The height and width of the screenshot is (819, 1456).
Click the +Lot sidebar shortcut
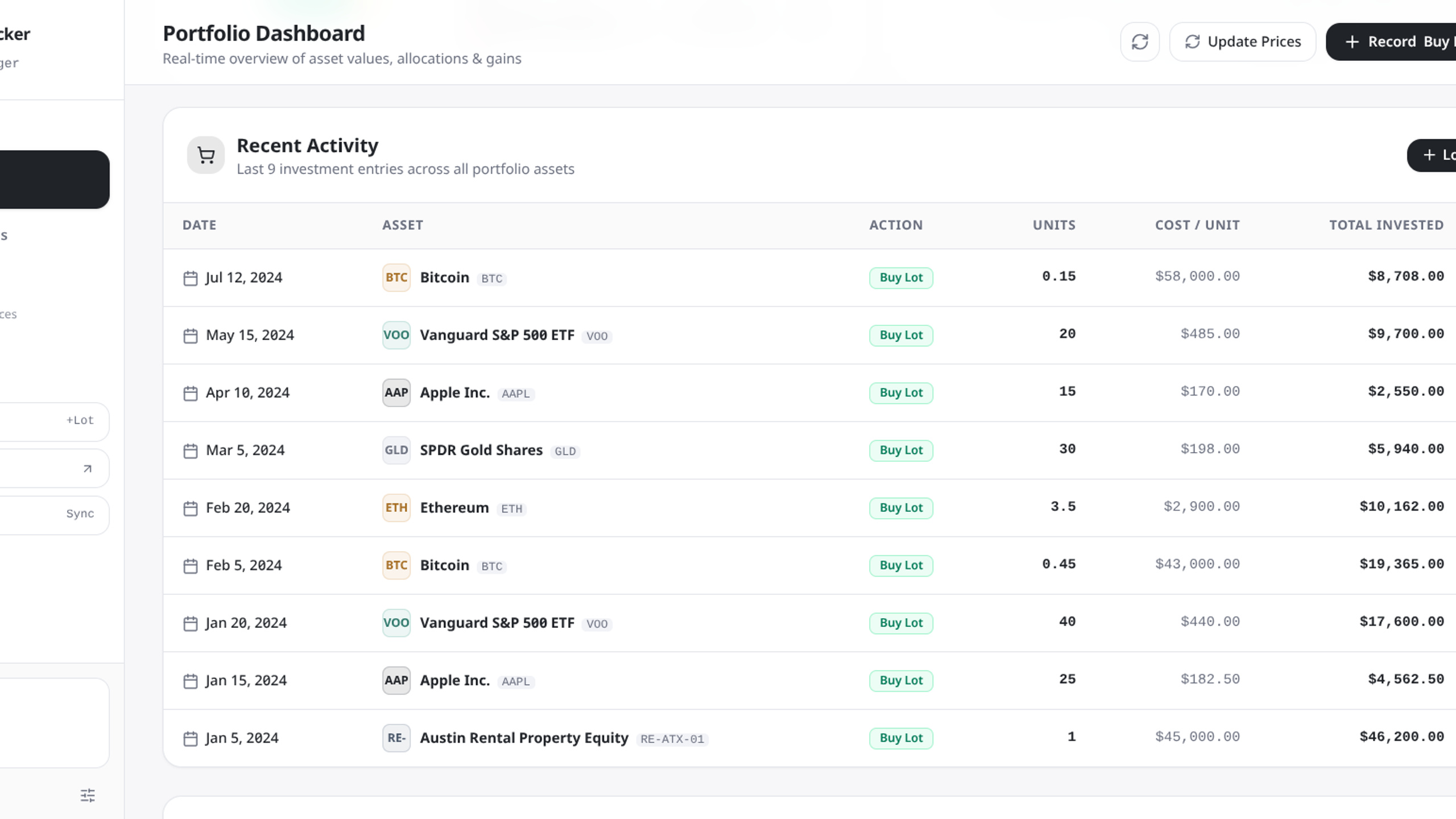(x=55, y=421)
